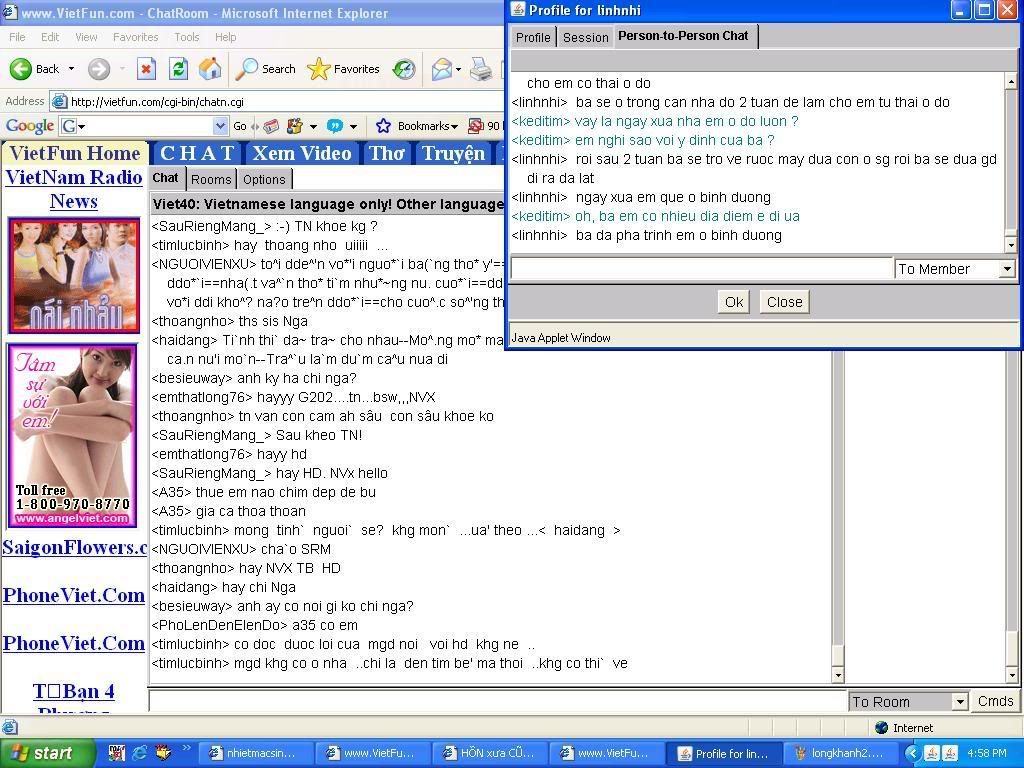Expand the Mail button dropdown arrow
This screenshot has width=1024, height=768.
pyautogui.click(x=458, y=69)
